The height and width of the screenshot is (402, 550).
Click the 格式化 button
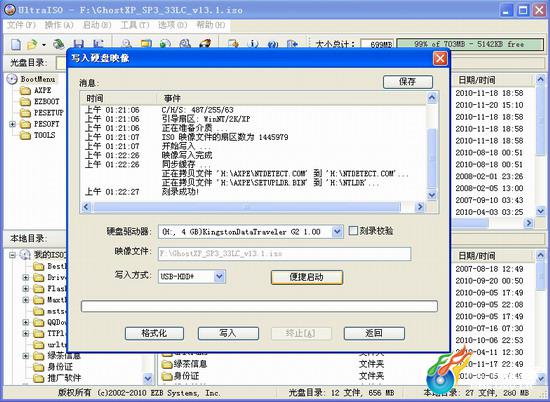(154, 333)
